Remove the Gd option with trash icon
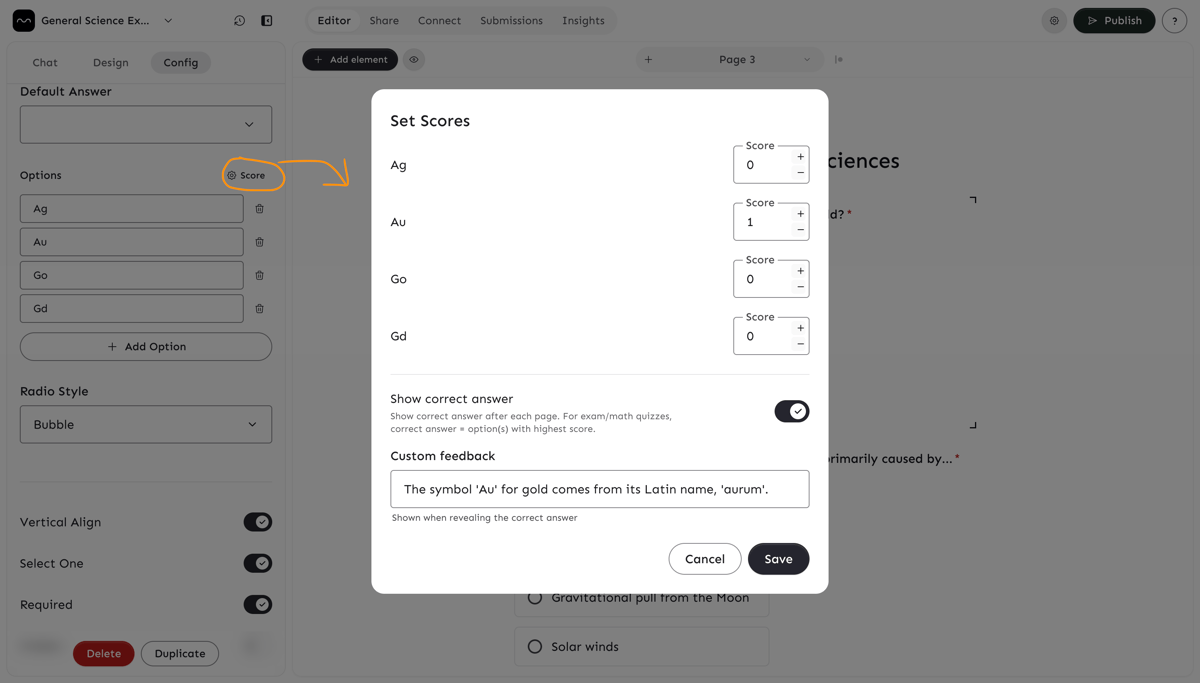The width and height of the screenshot is (1200, 683). coord(260,309)
